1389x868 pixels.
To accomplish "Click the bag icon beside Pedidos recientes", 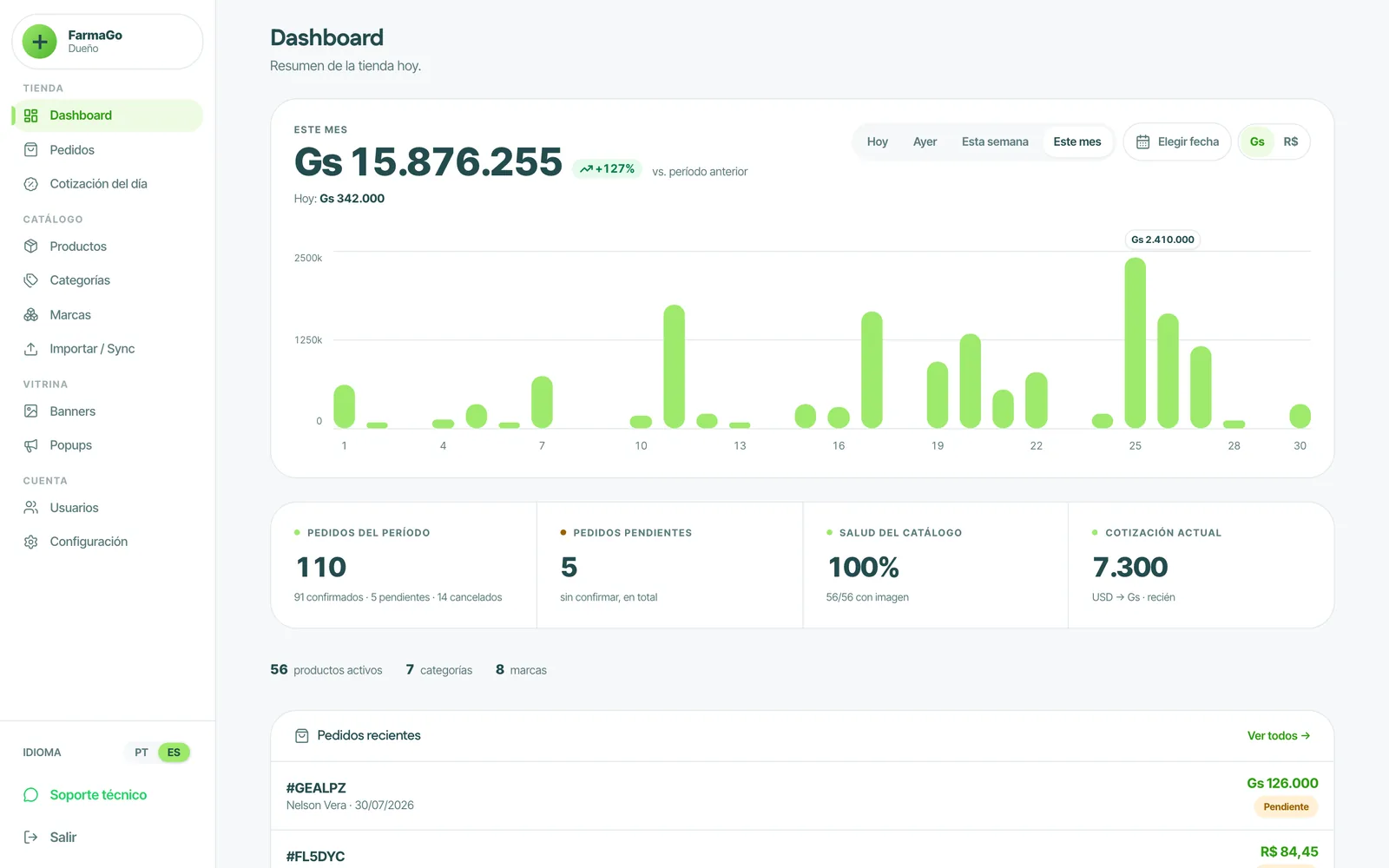I will pyautogui.click(x=302, y=736).
